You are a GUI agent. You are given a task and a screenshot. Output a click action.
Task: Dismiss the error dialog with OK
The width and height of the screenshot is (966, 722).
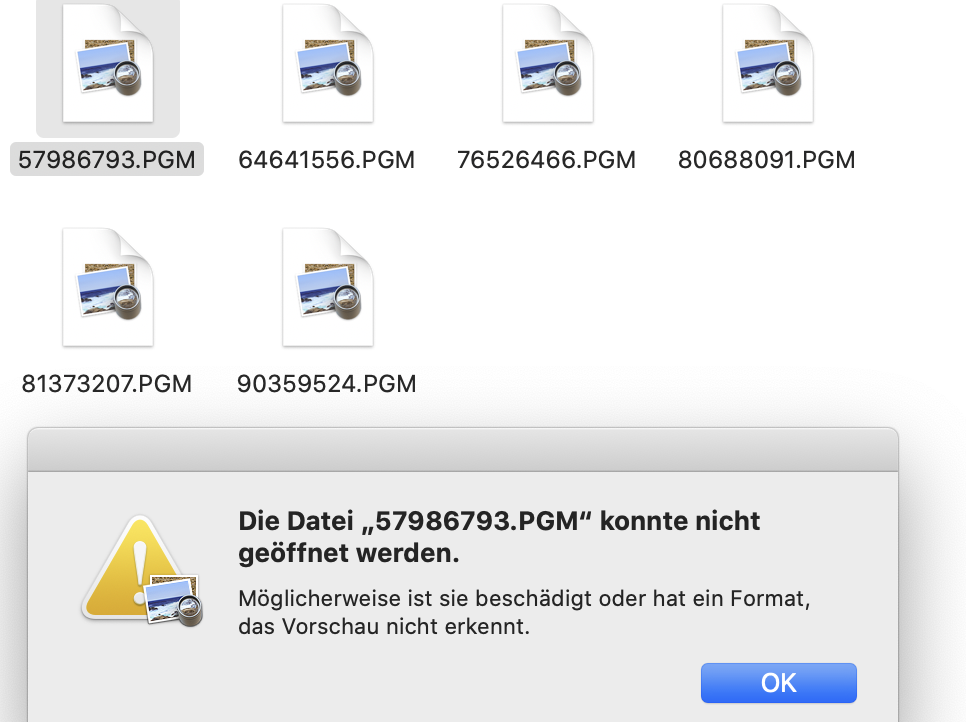[x=778, y=682]
